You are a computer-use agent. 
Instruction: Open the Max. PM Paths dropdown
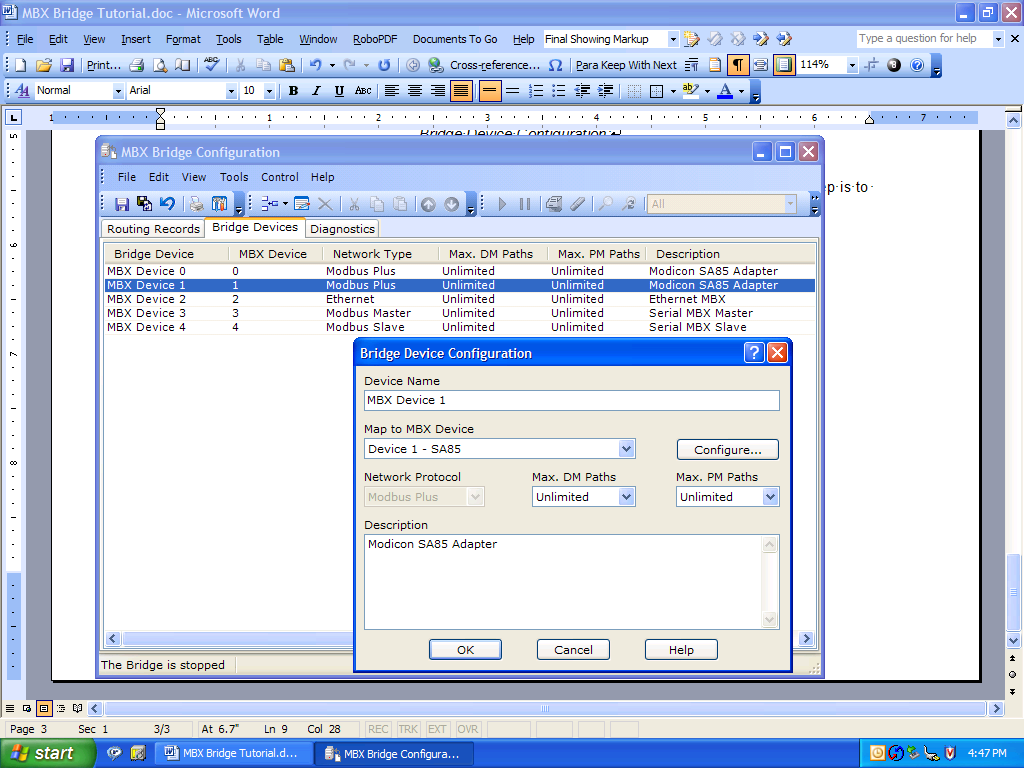pos(770,497)
